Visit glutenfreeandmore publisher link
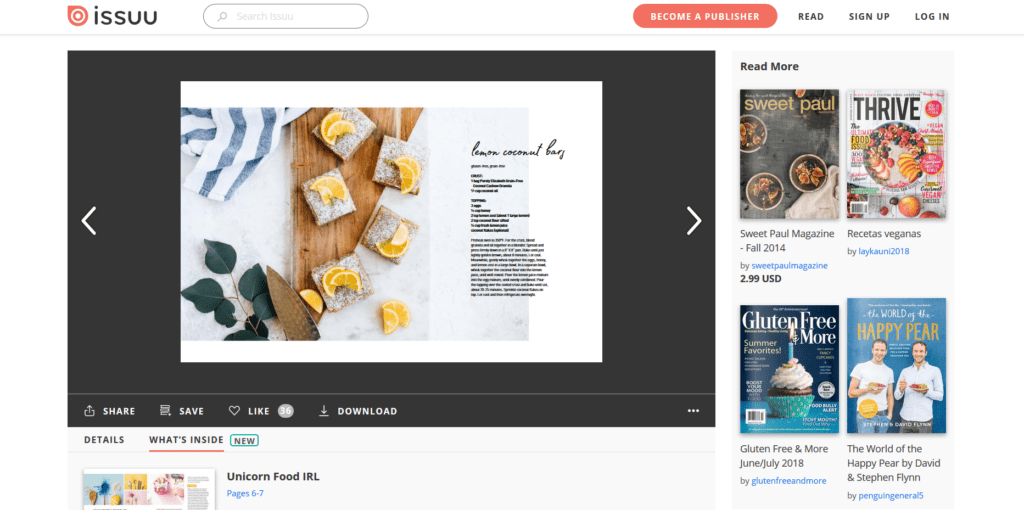 [x=788, y=481]
